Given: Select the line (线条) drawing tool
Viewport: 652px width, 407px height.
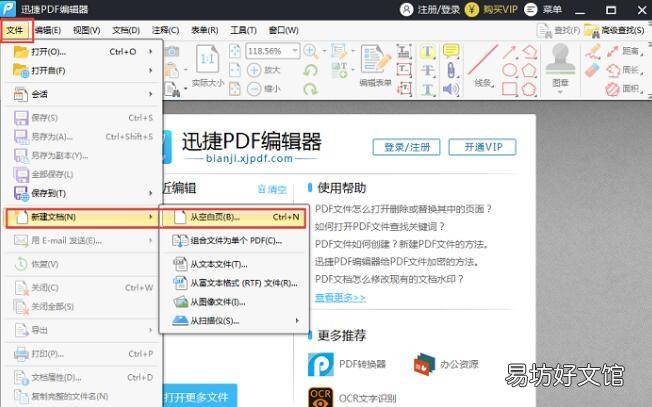Looking at the screenshot, I should tap(483, 65).
